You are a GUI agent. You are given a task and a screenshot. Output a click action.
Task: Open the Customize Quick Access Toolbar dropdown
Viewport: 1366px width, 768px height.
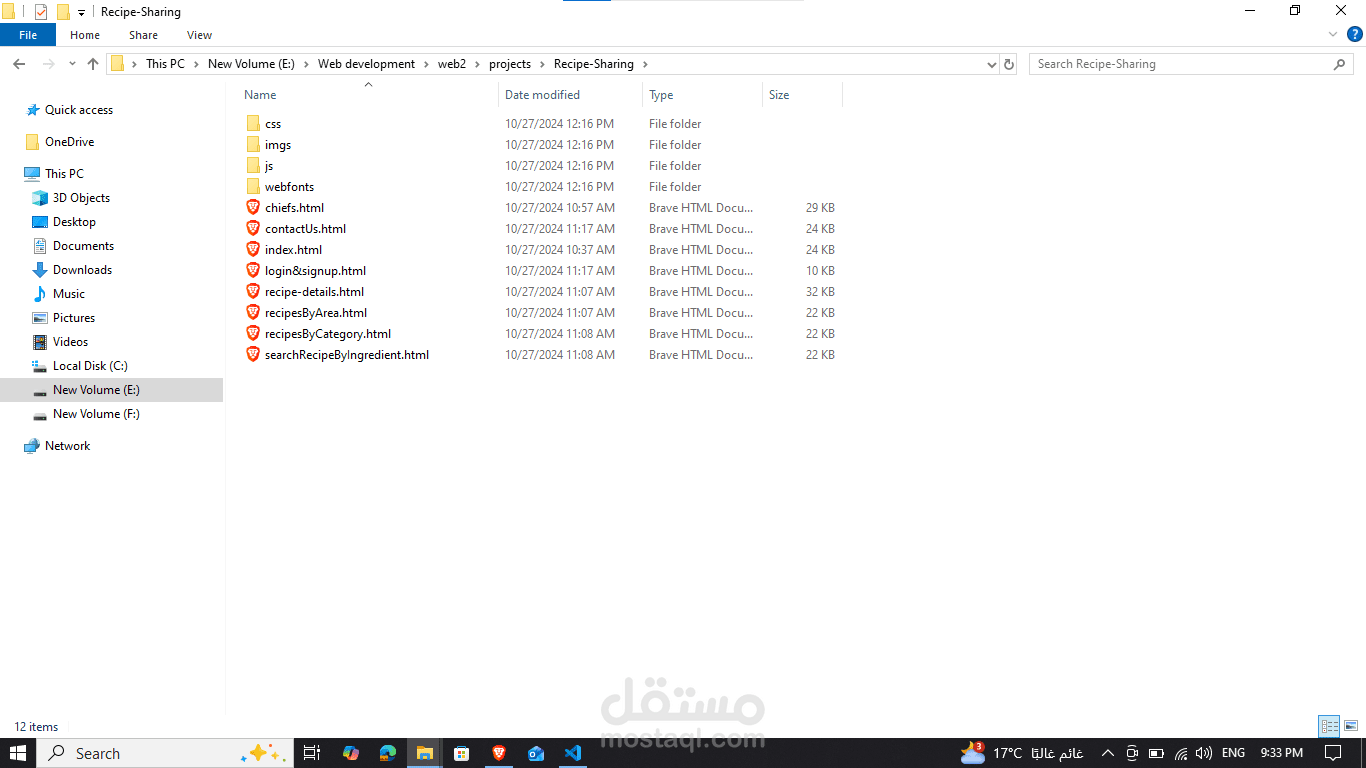[81, 13]
